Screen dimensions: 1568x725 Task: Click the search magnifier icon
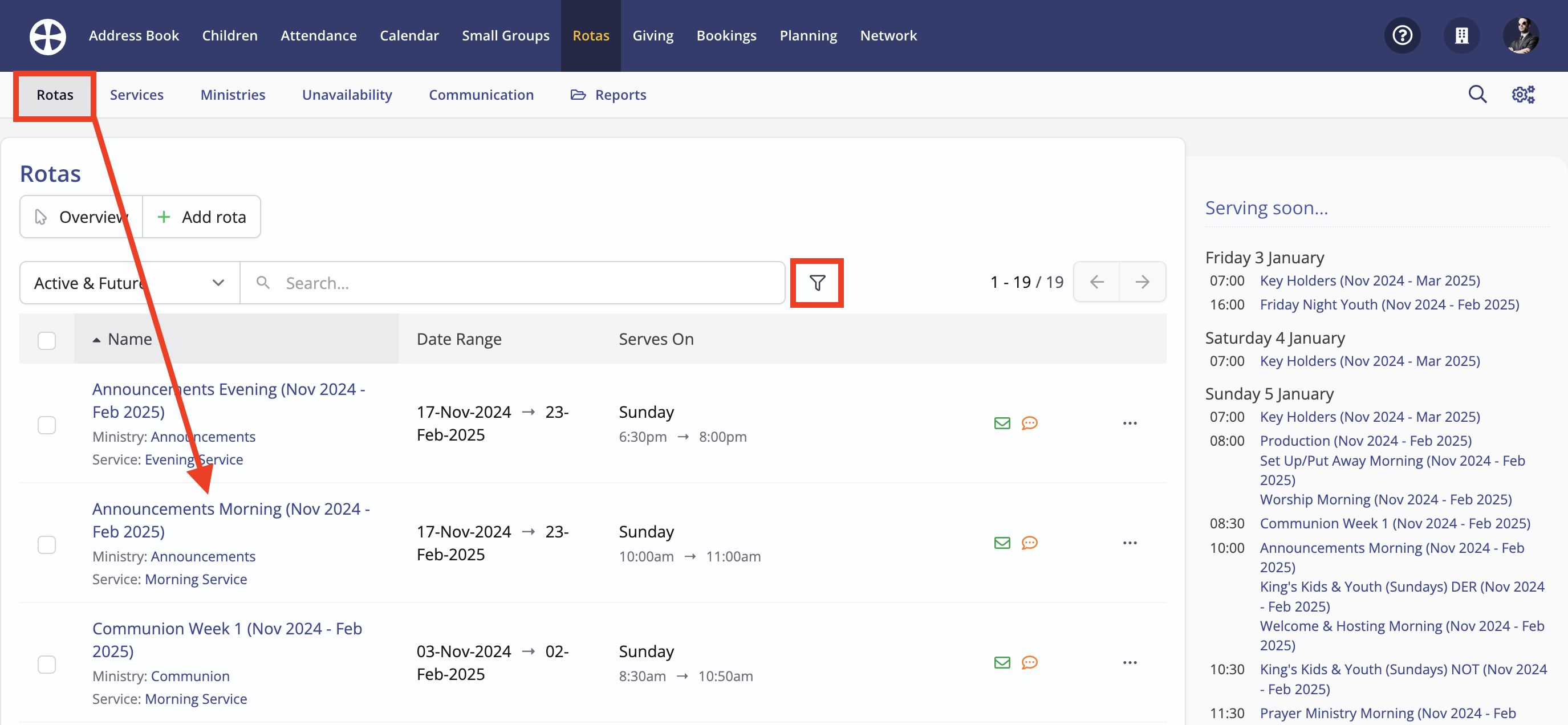pyautogui.click(x=1478, y=94)
